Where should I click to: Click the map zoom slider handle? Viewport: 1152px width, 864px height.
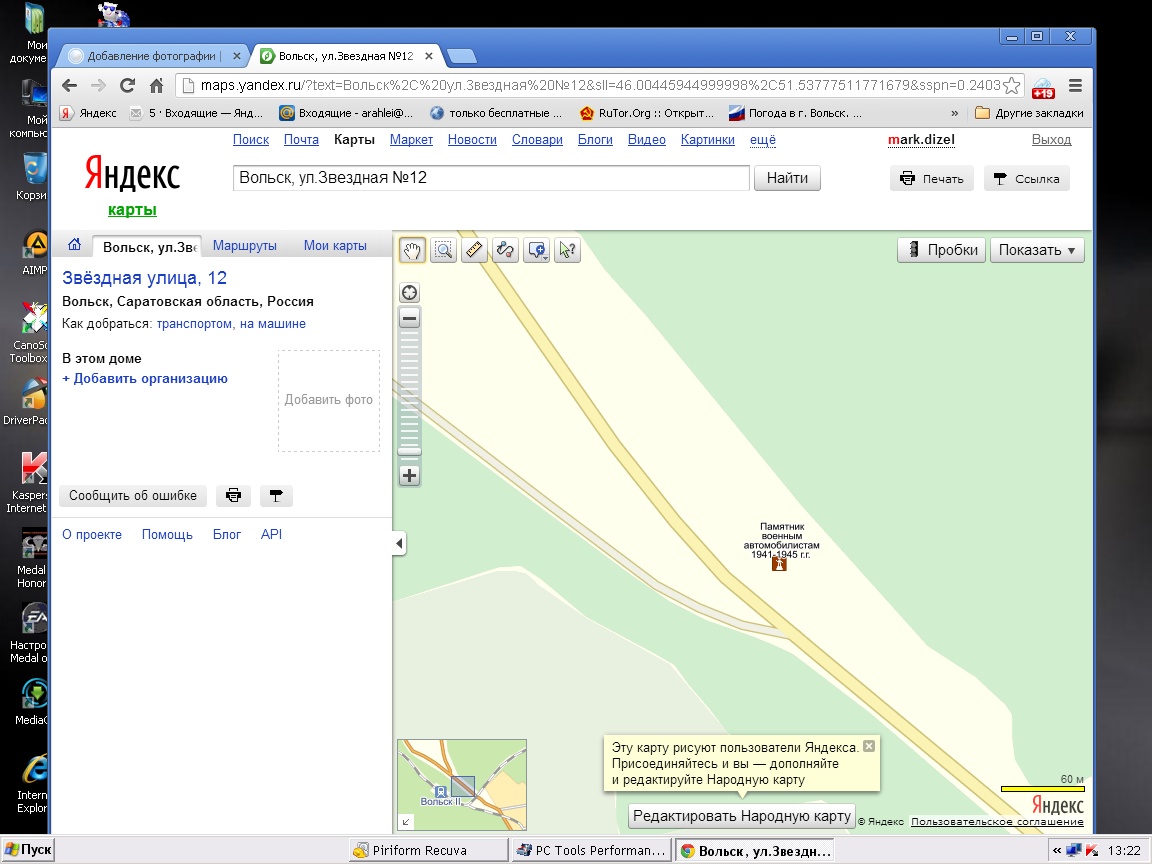coord(409,451)
